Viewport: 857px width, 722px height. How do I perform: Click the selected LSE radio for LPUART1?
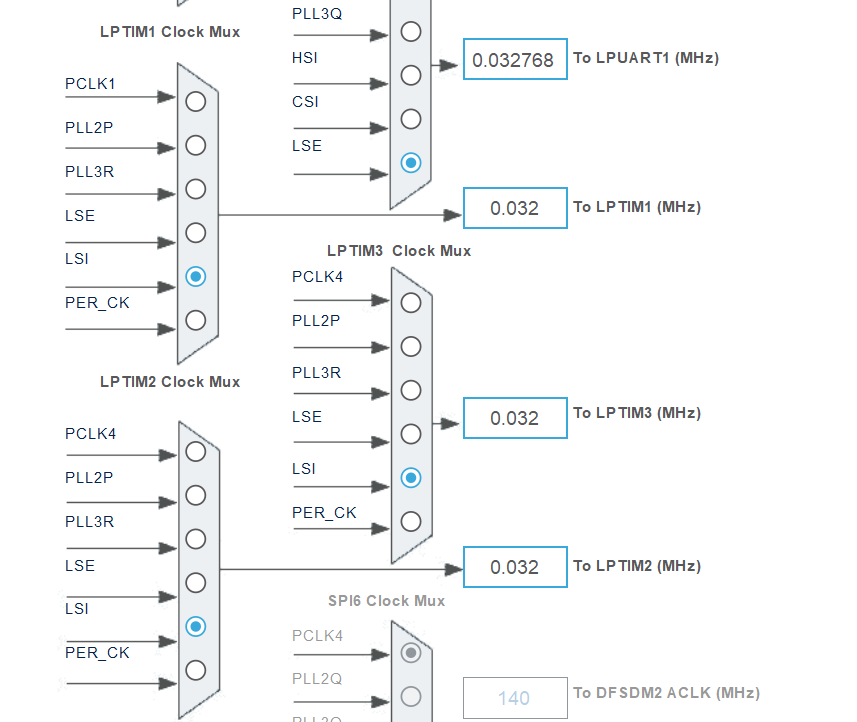coord(410,162)
